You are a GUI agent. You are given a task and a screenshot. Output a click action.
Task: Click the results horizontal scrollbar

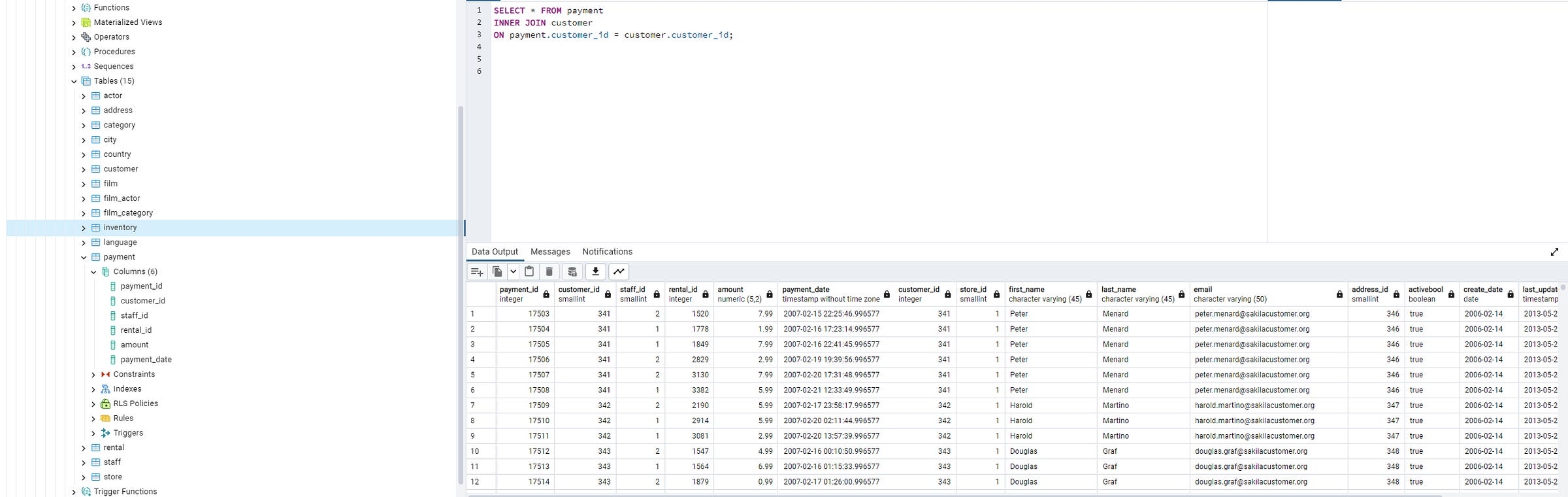pyautogui.click(x=954, y=495)
